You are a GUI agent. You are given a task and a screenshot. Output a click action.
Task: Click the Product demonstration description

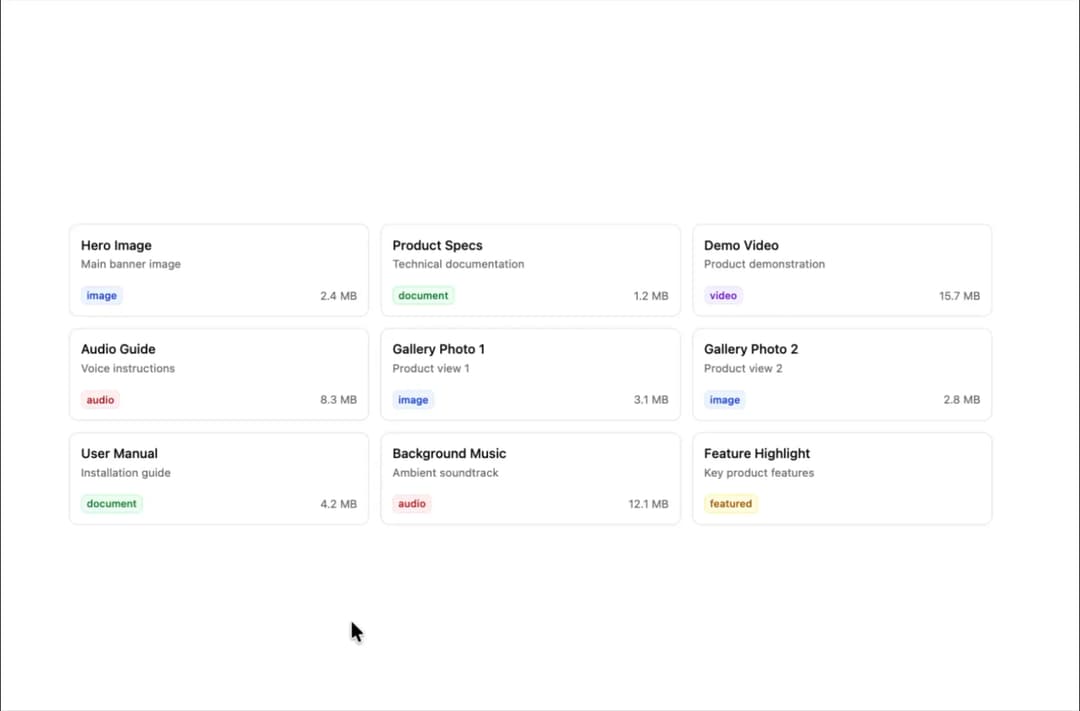[765, 264]
